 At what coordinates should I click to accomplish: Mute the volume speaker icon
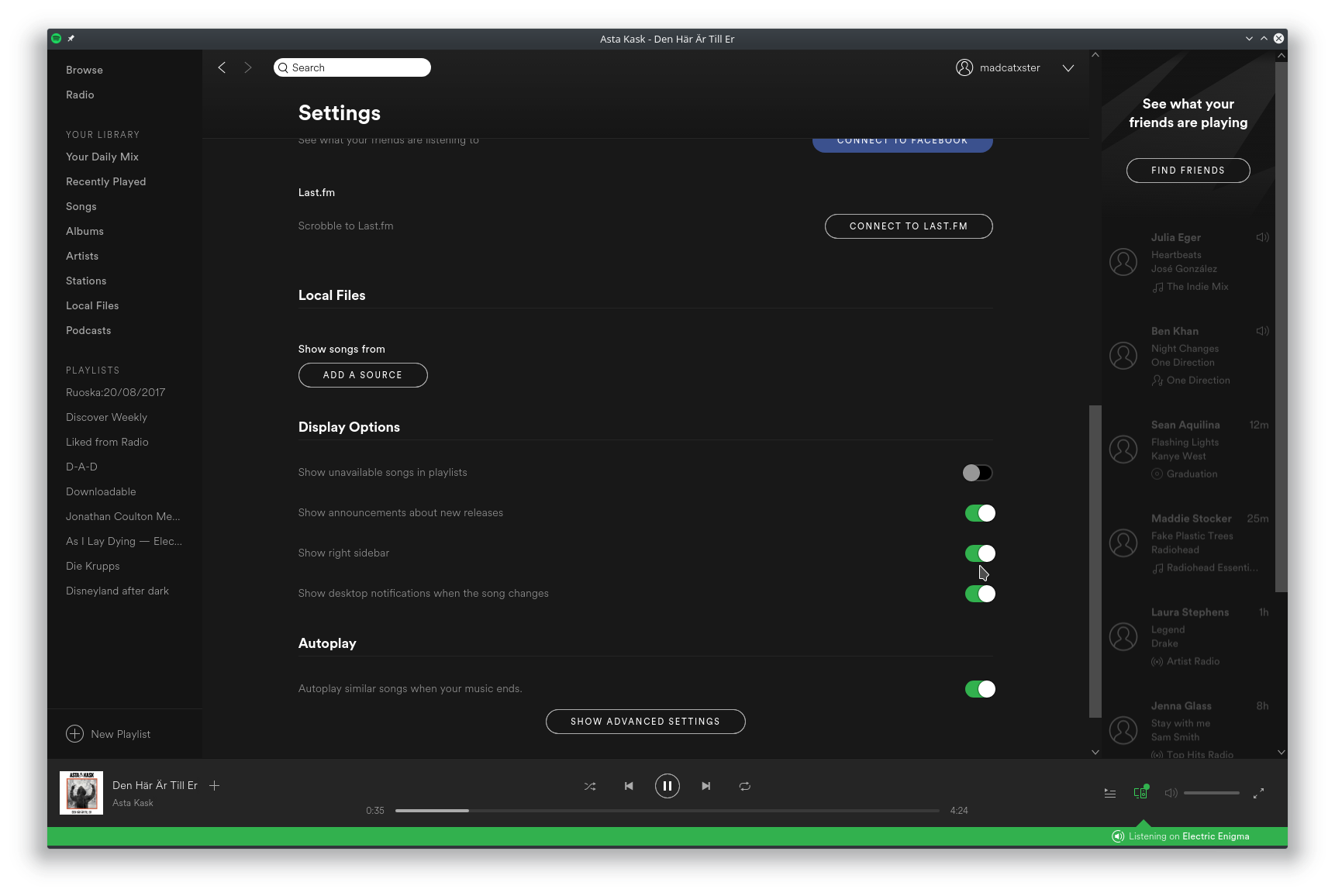(1171, 793)
